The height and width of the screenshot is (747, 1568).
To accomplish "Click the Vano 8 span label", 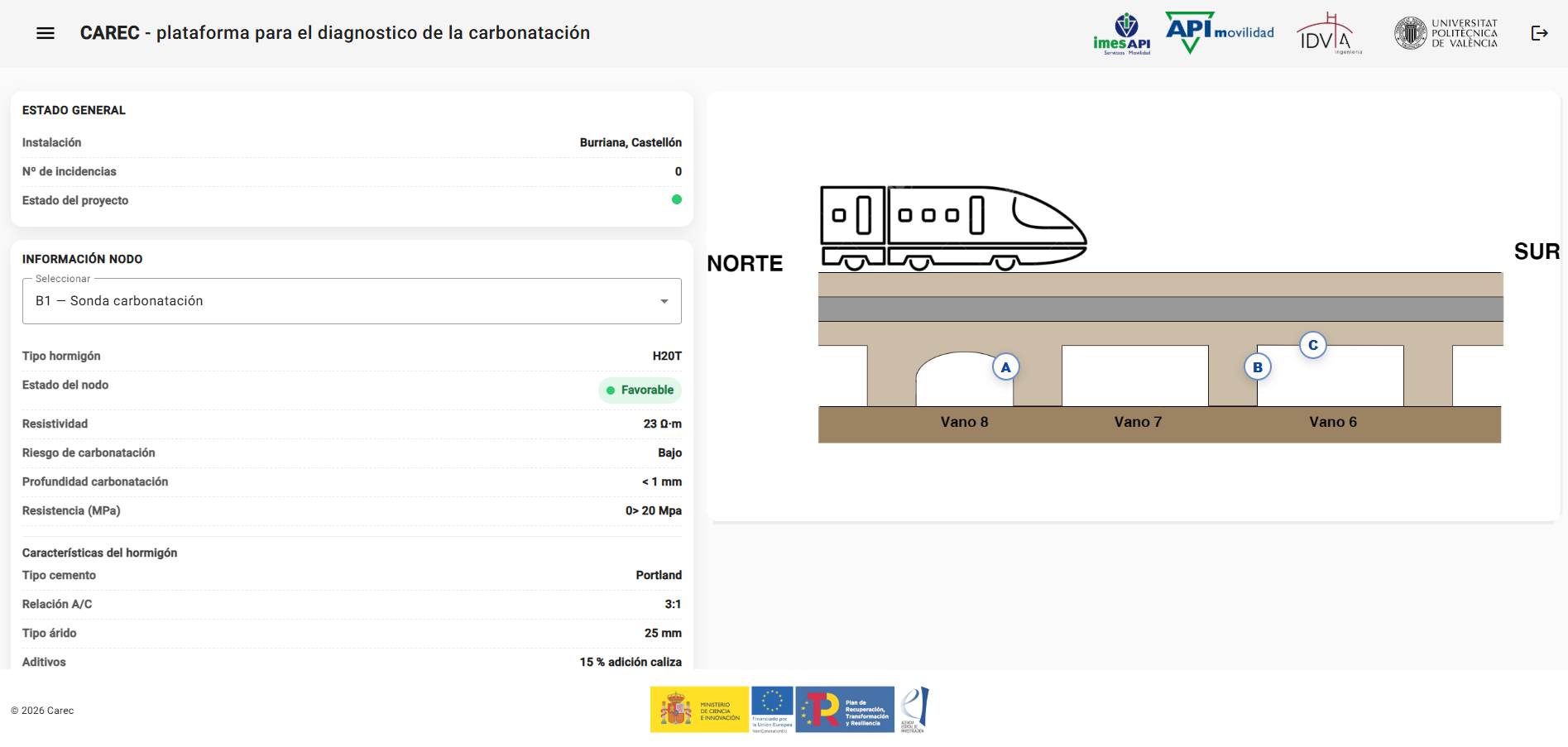I will tap(964, 422).
